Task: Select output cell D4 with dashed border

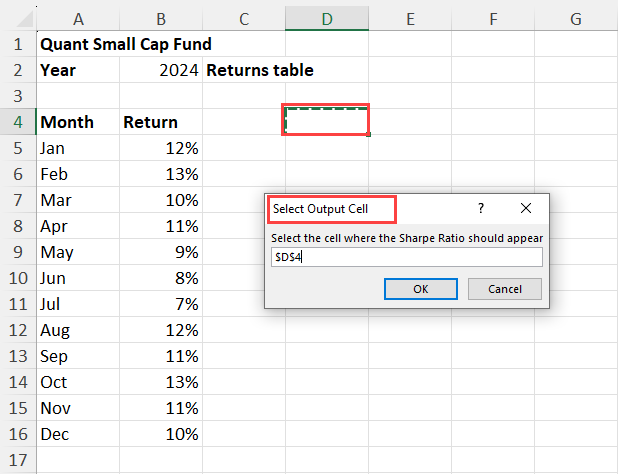Action: click(x=327, y=121)
